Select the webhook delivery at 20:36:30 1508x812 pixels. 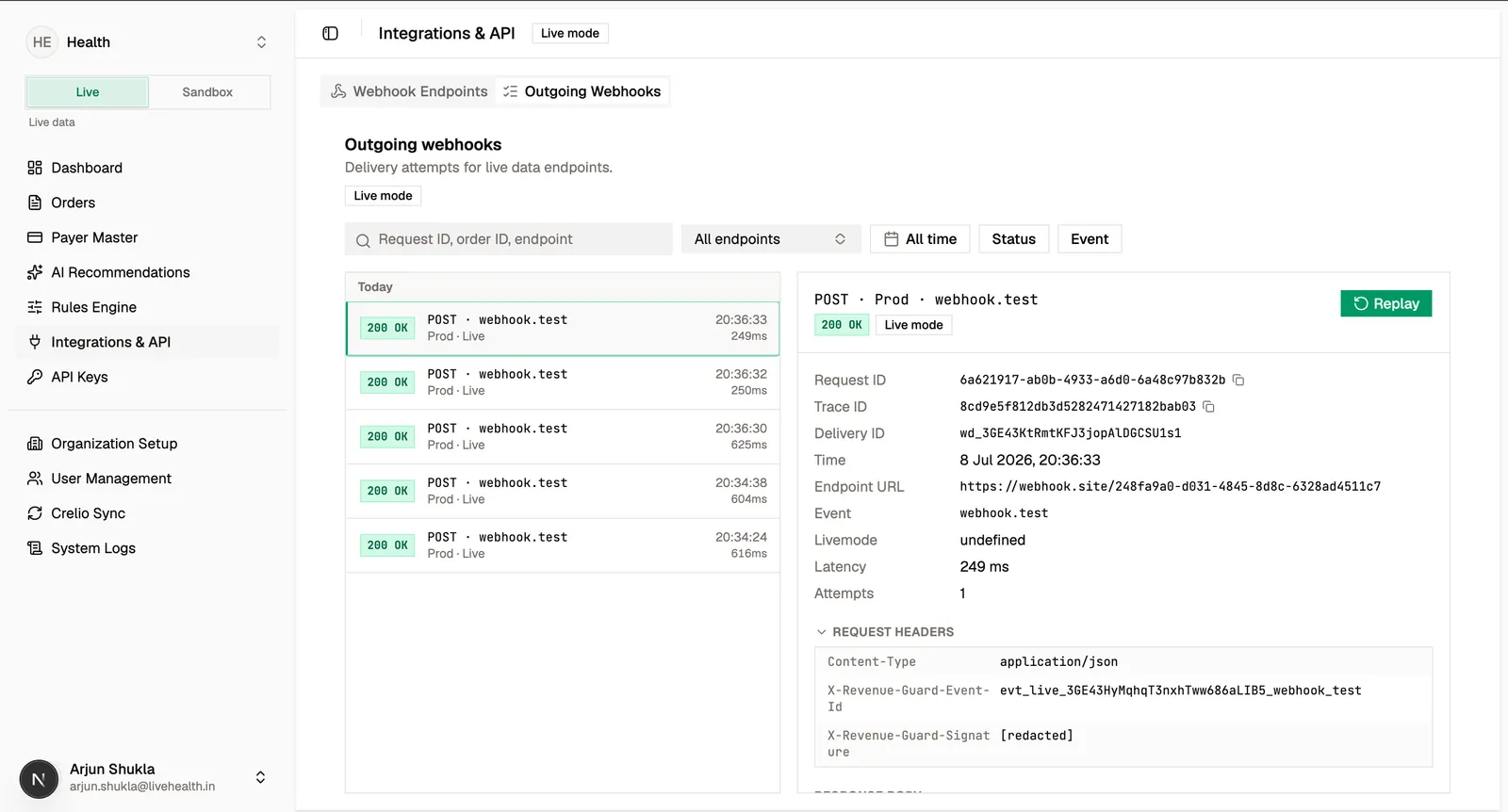[x=563, y=437]
